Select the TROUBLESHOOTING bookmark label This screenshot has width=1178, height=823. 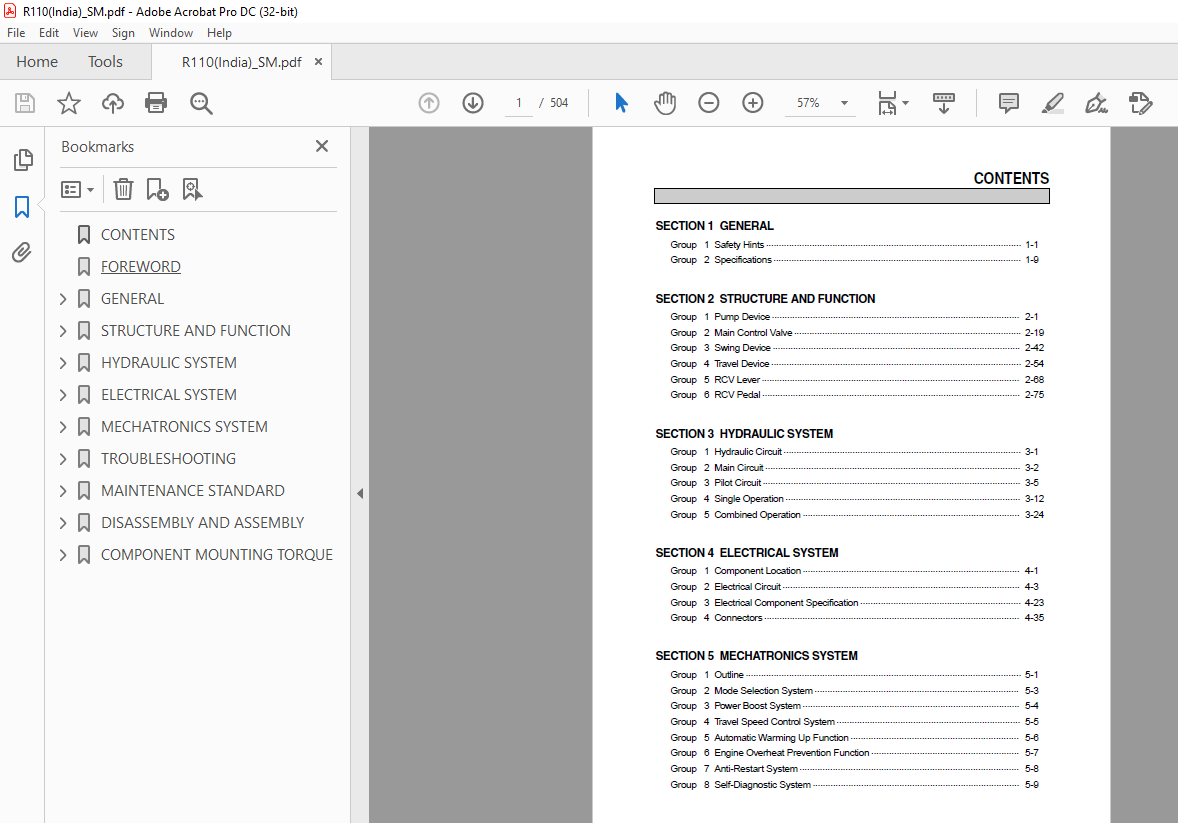pos(168,458)
